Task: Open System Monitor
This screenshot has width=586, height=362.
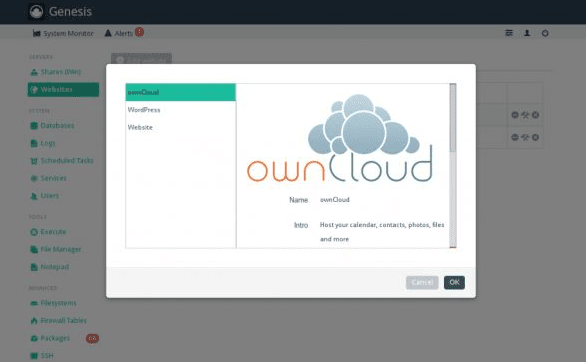Action: pyautogui.click(x=63, y=33)
